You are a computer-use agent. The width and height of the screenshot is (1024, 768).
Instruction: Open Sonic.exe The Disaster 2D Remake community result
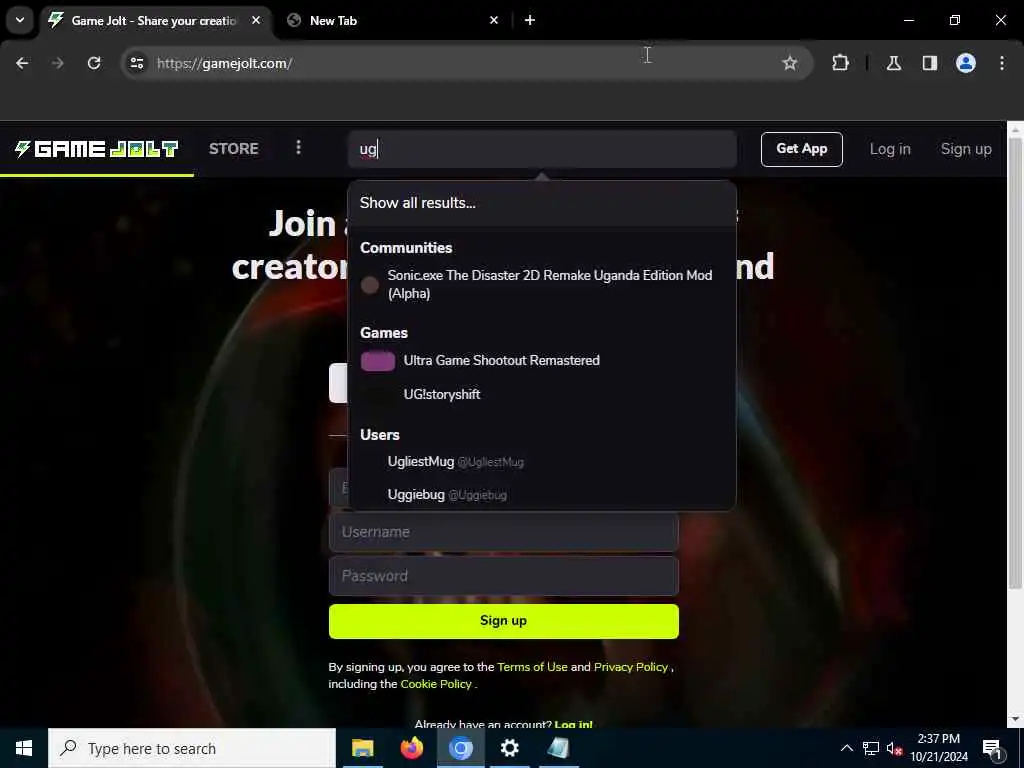(x=542, y=284)
